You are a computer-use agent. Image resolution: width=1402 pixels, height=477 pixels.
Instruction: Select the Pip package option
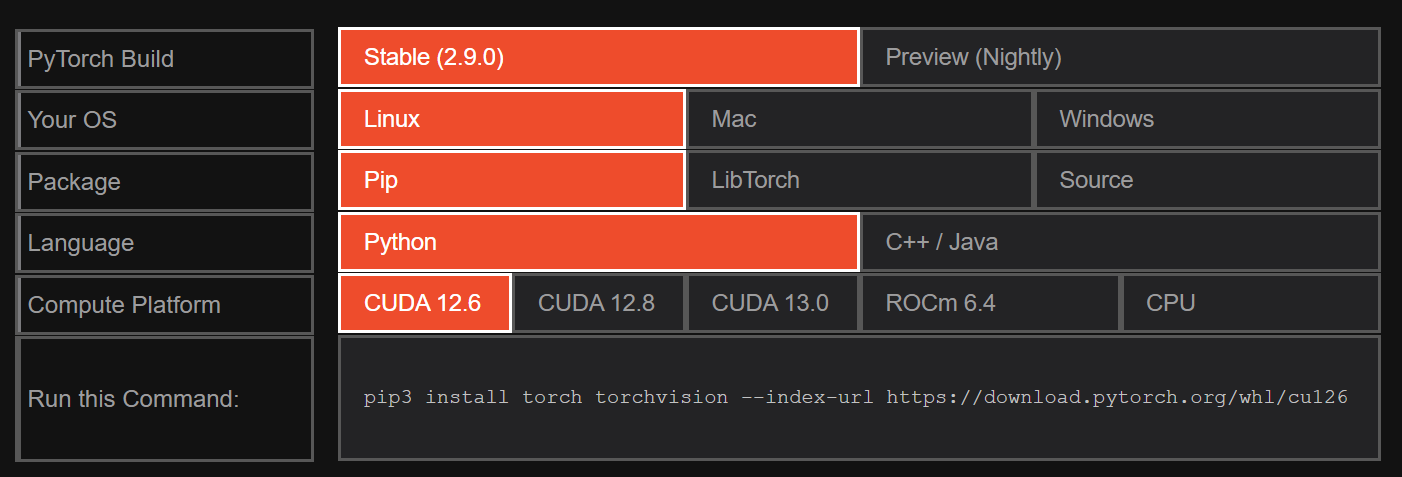click(511, 180)
